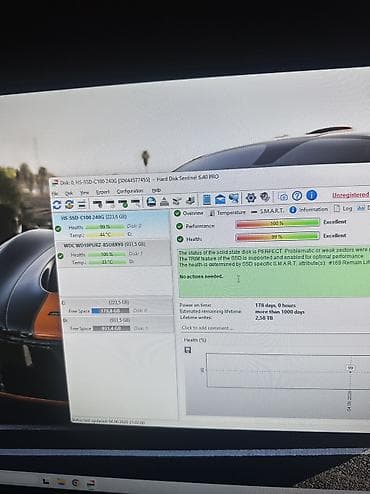This screenshot has height=494, width=370.
Task: Switch to the S.M.A.R.T. tab
Action: [268, 211]
